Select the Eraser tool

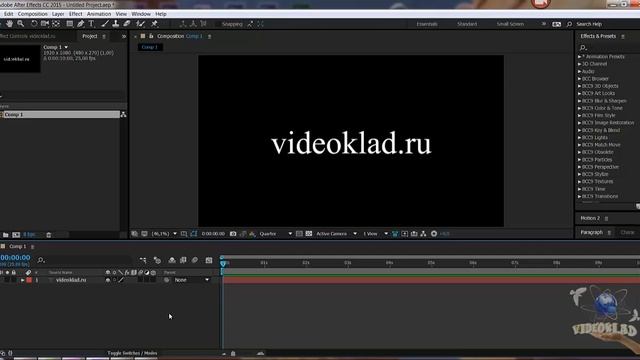tap(127, 24)
